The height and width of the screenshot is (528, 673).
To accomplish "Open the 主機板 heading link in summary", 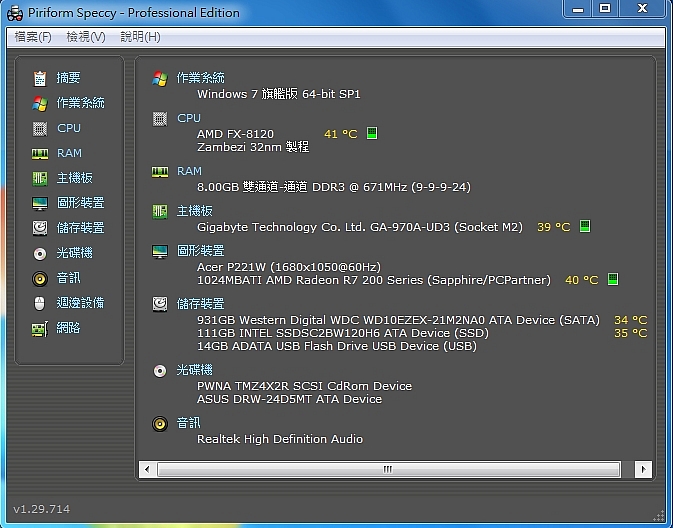I will [x=195, y=211].
